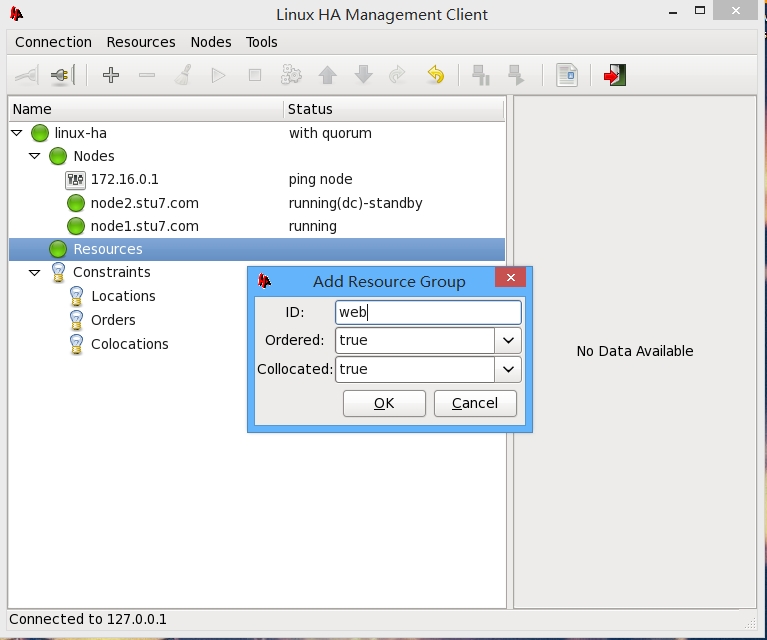The width and height of the screenshot is (767, 640).
Task: Select node2.stu7.com in the tree
Action: point(145,203)
